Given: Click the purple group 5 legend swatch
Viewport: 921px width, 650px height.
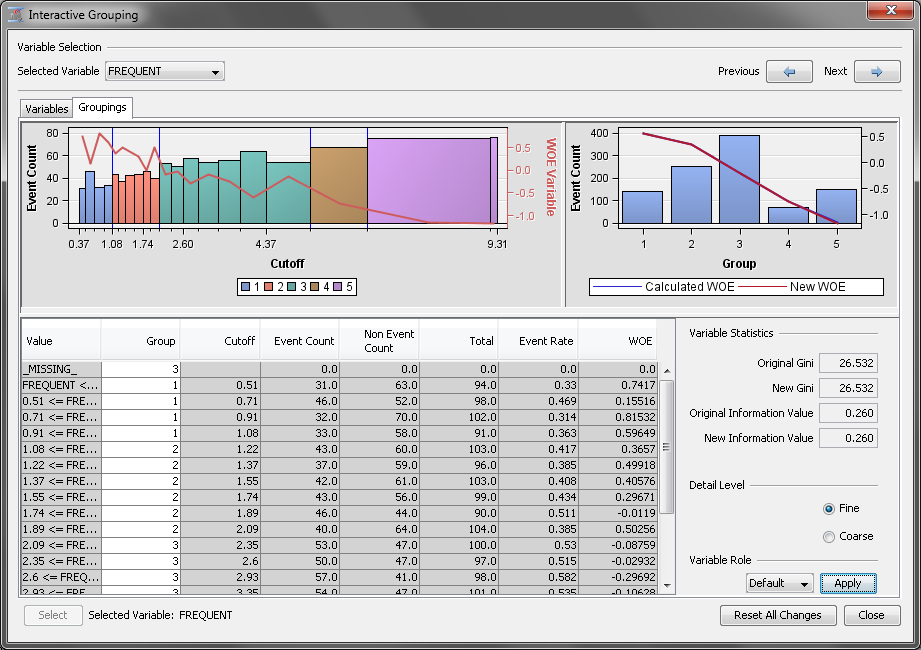Looking at the screenshot, I should click(x=337, y=287).
